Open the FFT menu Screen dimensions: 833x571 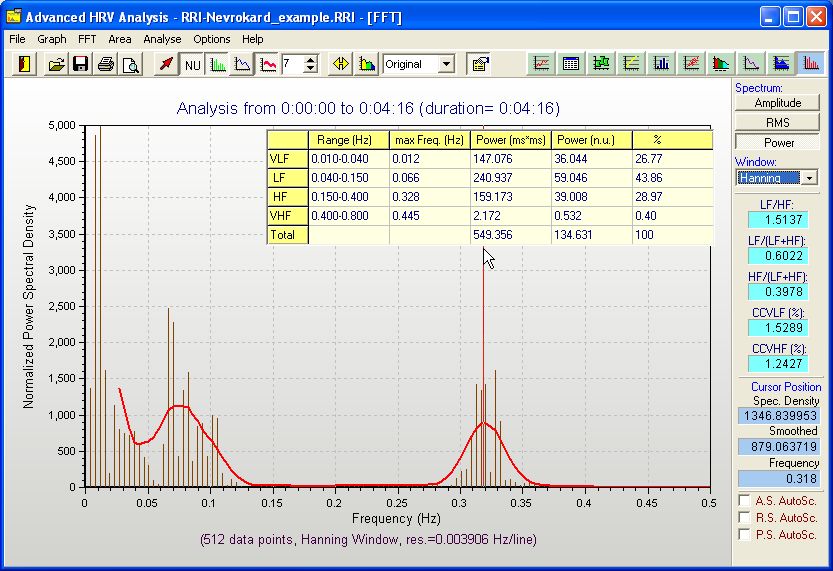click(87, 39)
